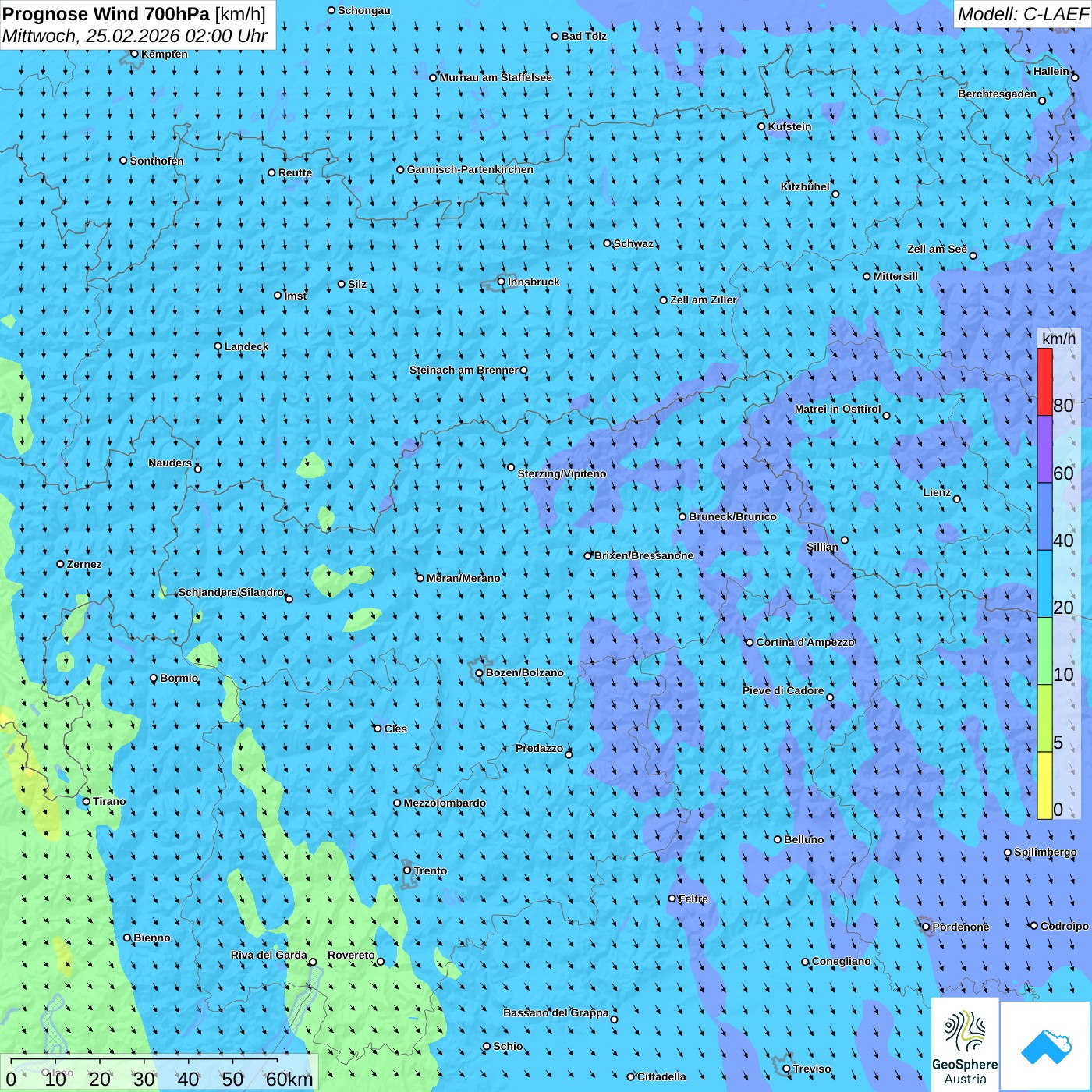
Task: Select the purple segment of the km/h legend
Action: click(1044, 449)
